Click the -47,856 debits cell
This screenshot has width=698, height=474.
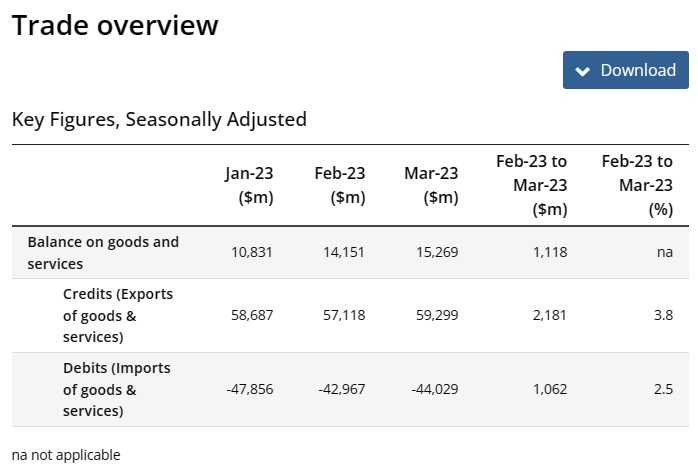coord(250,389)
